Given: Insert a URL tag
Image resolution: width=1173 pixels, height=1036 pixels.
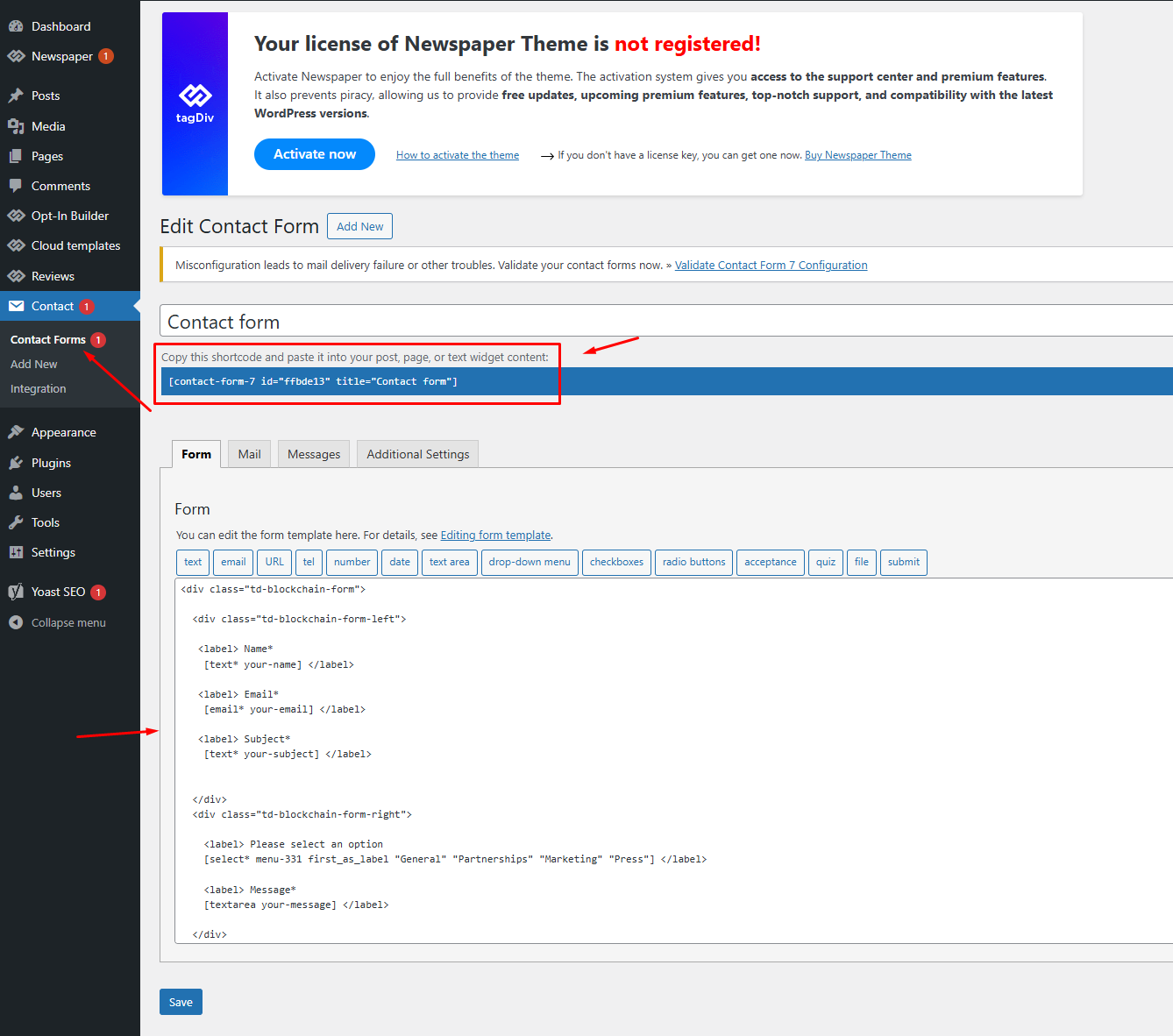Looking at the screenshot, I should (275, 563).
